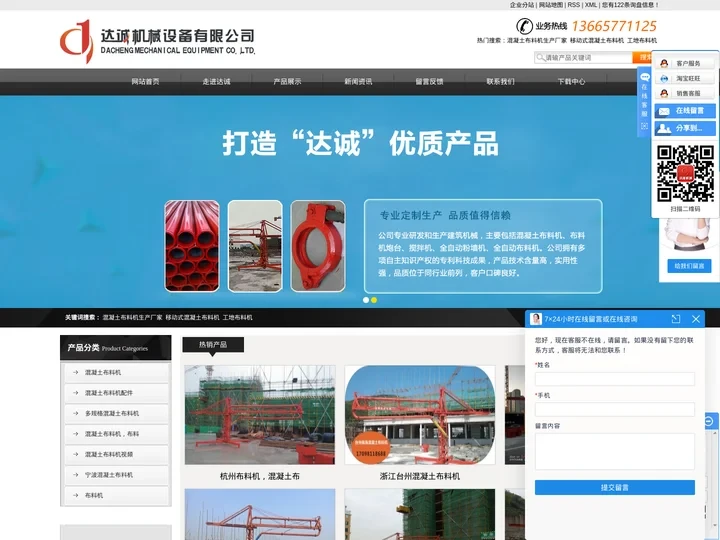The image size is (720, 540).
Task: Click hot search keyword 混凝土布料机生产厂家 in header
Action: coord(537,40)
